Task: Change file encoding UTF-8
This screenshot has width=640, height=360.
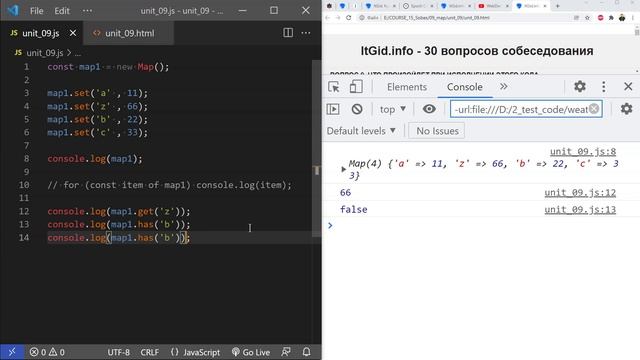Action: [118, 352]
